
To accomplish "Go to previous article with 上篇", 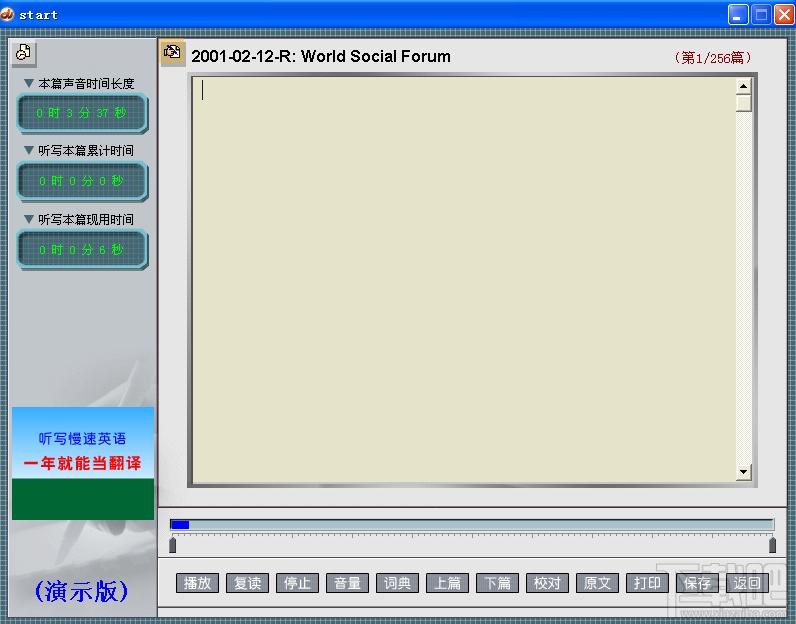I will coord(448,583).
